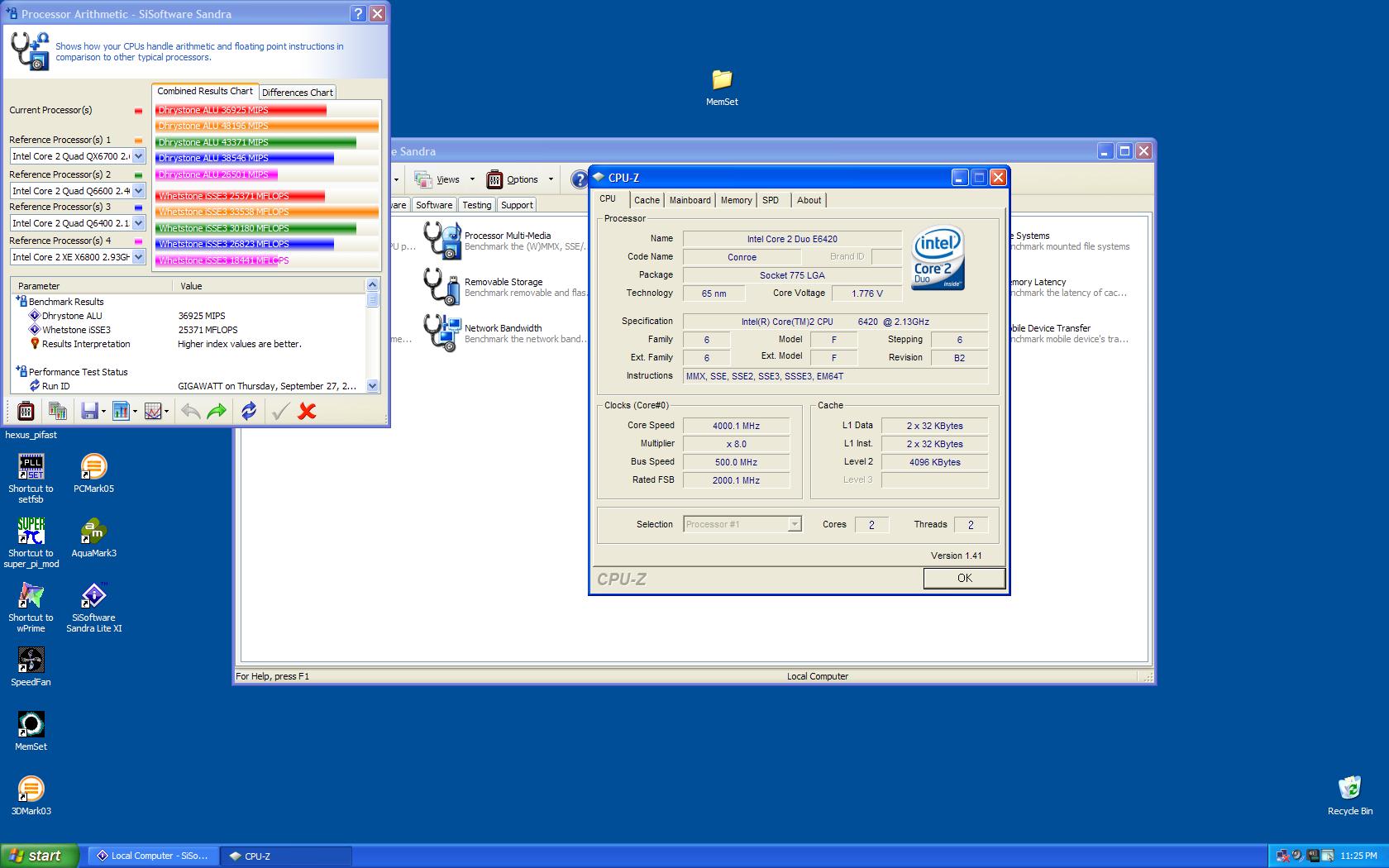Image resolution: width=1389 pixels, height=868 pixels.
Task: Open the Save icon's dropdown arrow
Action: (103, 412)
